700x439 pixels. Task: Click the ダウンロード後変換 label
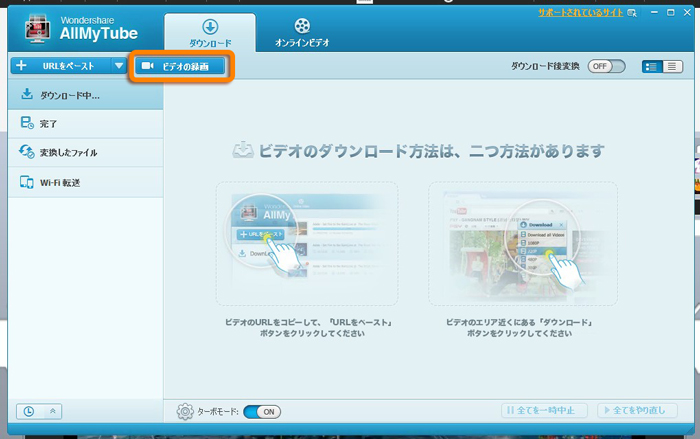(545, 67)
